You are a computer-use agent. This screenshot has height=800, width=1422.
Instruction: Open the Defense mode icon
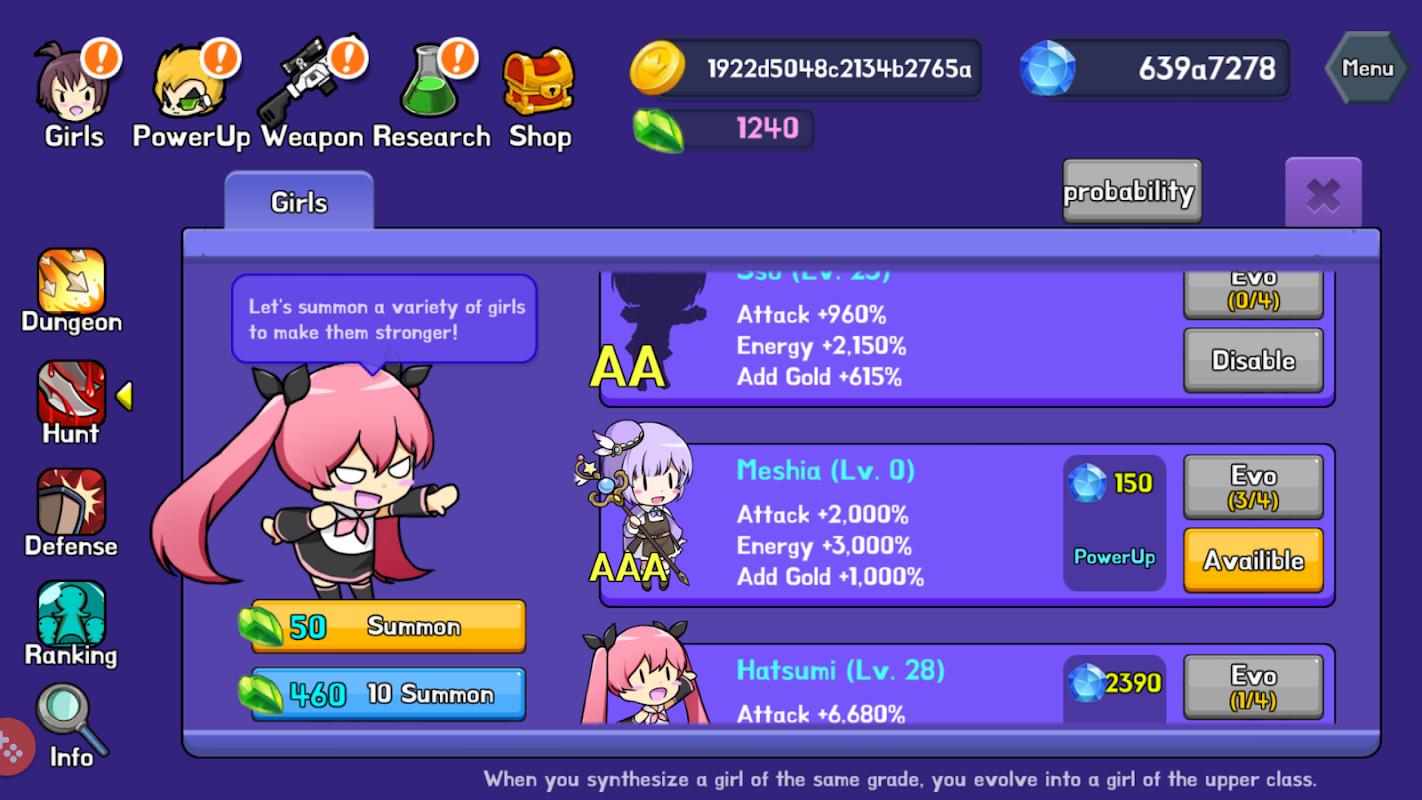(x=71, y=503)
